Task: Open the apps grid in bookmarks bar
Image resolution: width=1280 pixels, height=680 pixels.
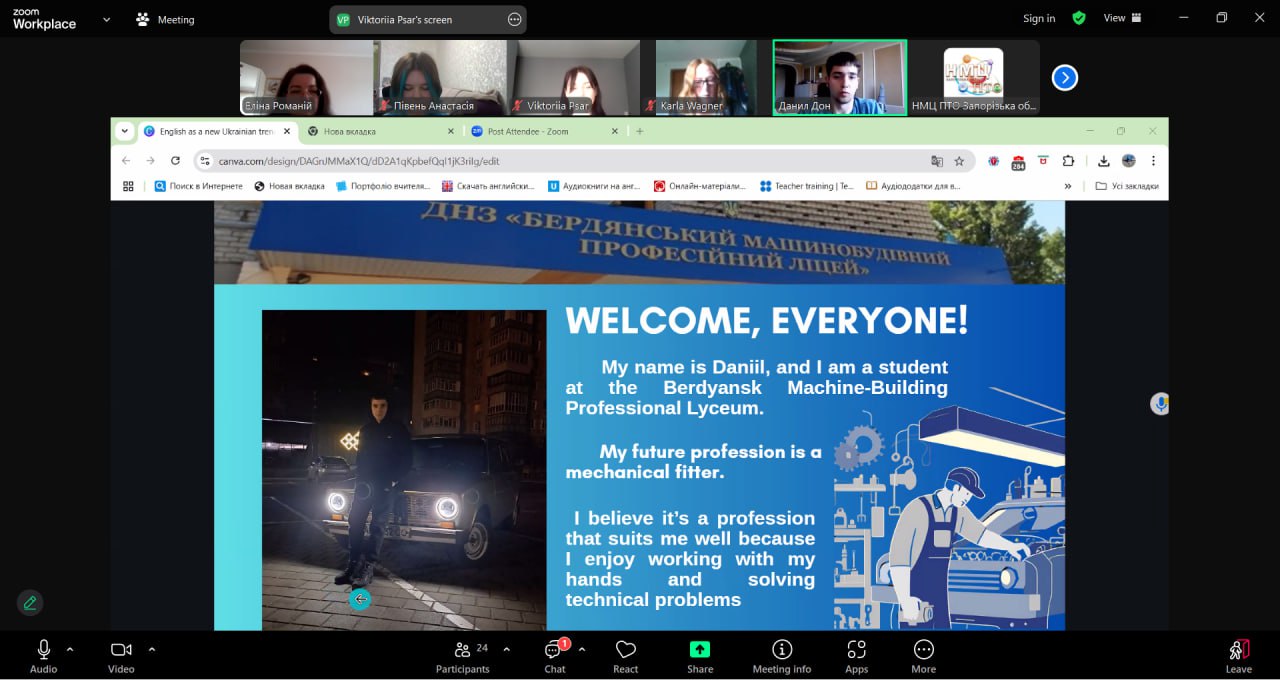Action: [x=128, y=186]
